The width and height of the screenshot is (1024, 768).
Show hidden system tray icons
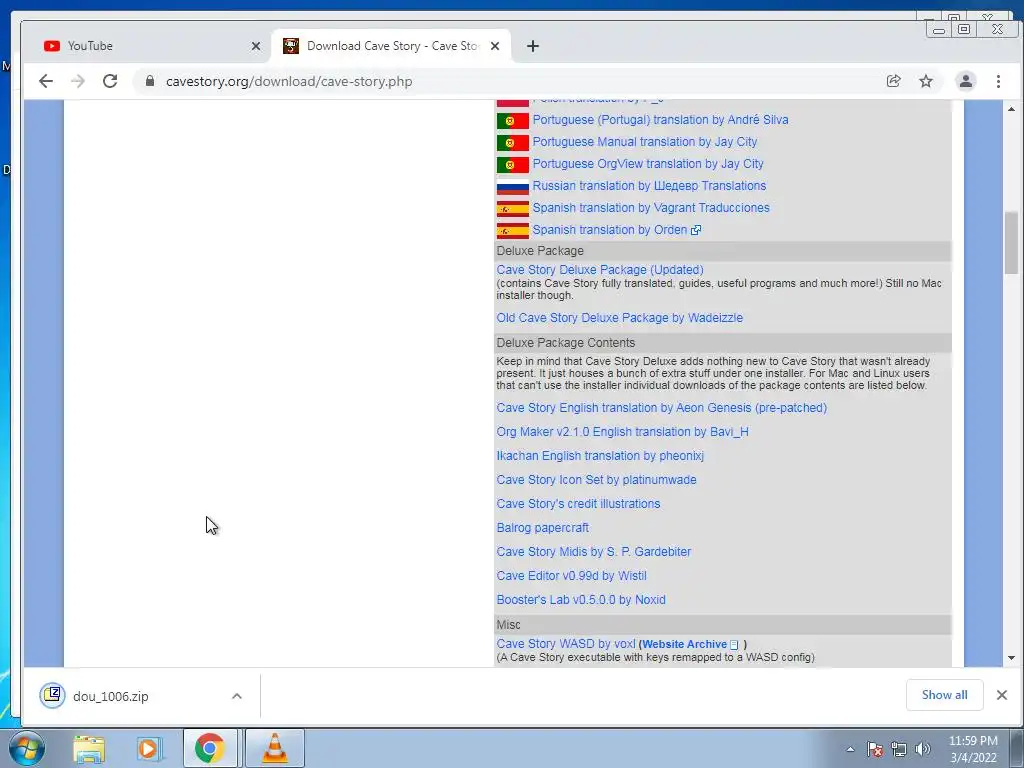pyautogui.click(x=850, y=749)
